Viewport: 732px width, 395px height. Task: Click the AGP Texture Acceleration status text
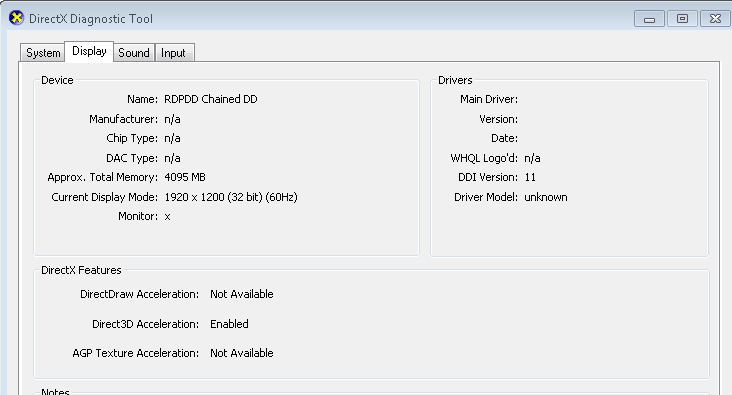242,353
